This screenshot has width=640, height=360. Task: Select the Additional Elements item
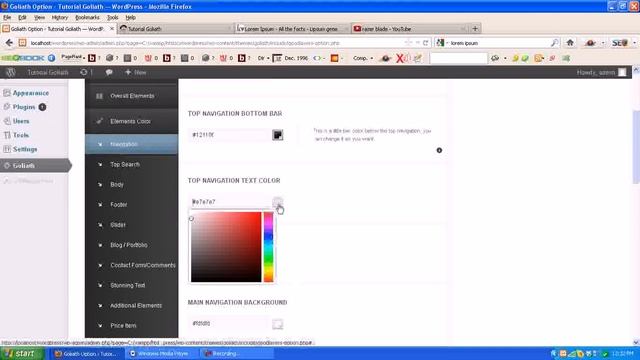click(x=131, y=305)
